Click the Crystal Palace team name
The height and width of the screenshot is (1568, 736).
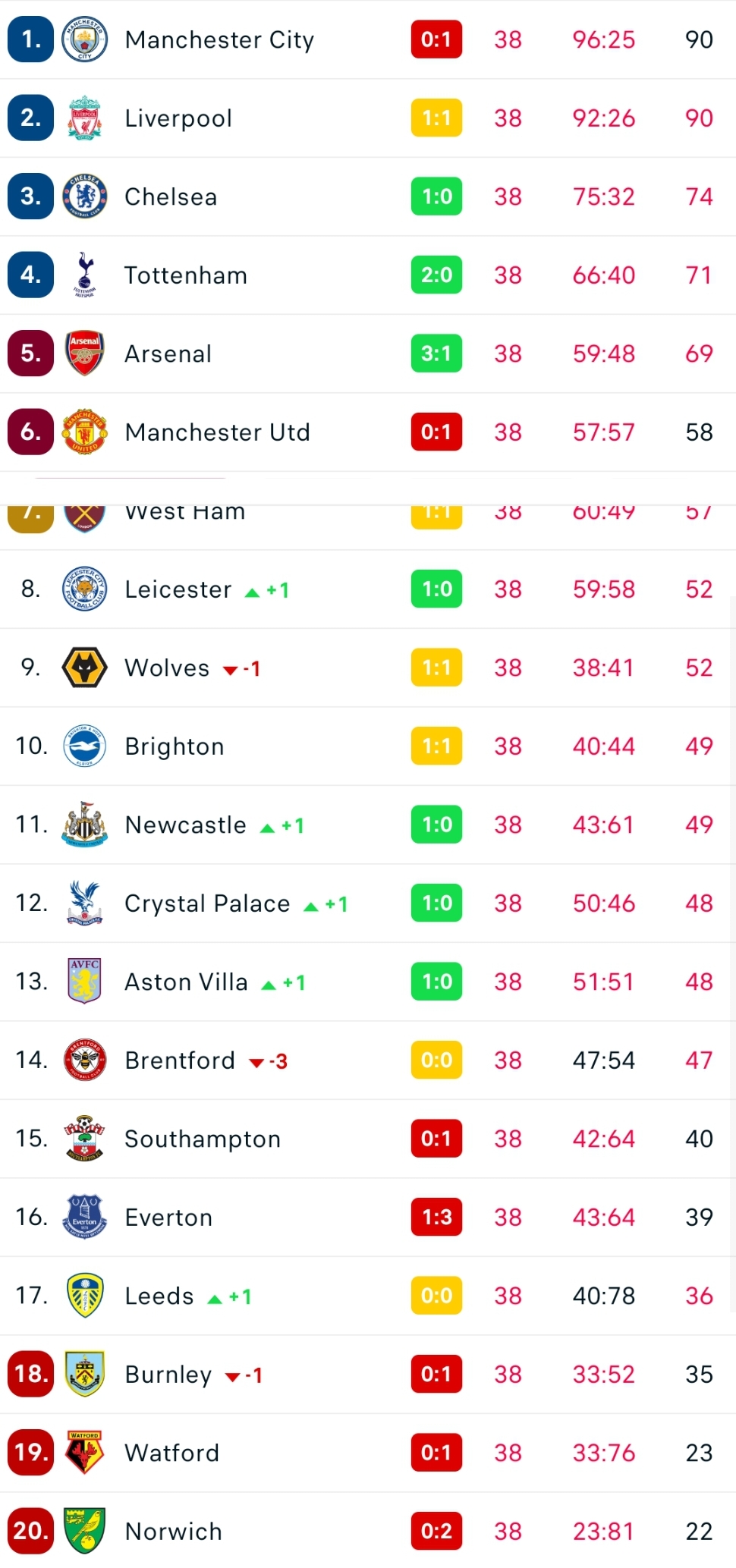(x=207, y=903)
